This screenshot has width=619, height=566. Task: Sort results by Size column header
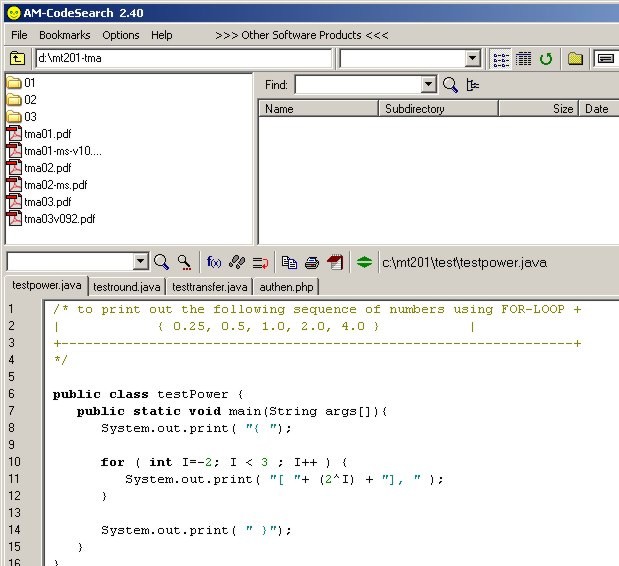click(538, 109)
